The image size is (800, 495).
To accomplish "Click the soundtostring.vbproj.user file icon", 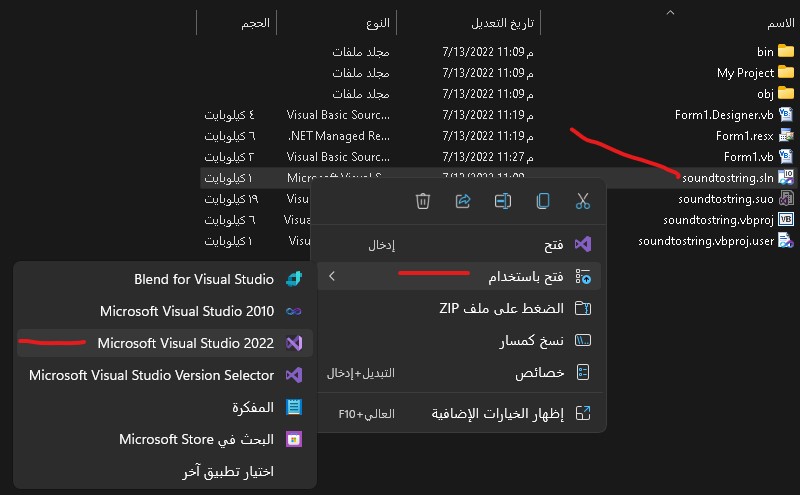I will tap(786, 240).
